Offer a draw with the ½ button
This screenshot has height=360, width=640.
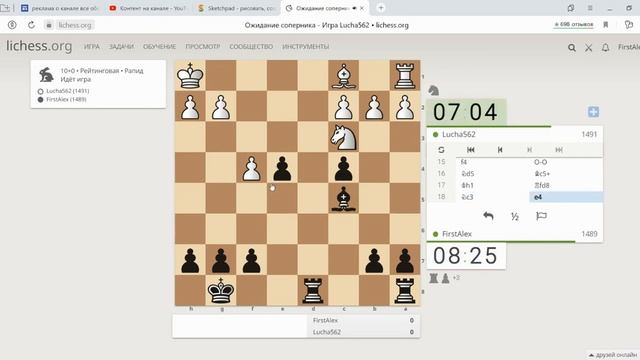(515, 216)
